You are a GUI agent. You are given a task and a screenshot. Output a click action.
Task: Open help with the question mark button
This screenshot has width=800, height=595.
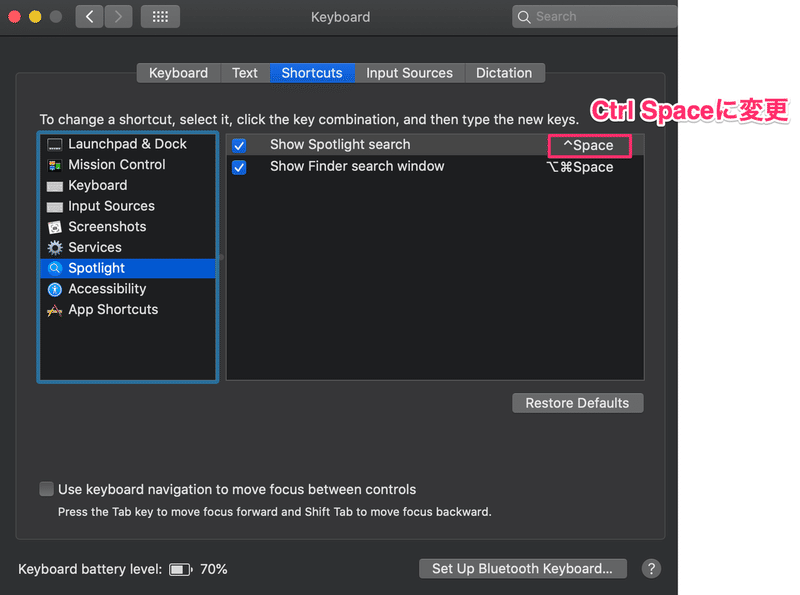[x=651, y=569]
